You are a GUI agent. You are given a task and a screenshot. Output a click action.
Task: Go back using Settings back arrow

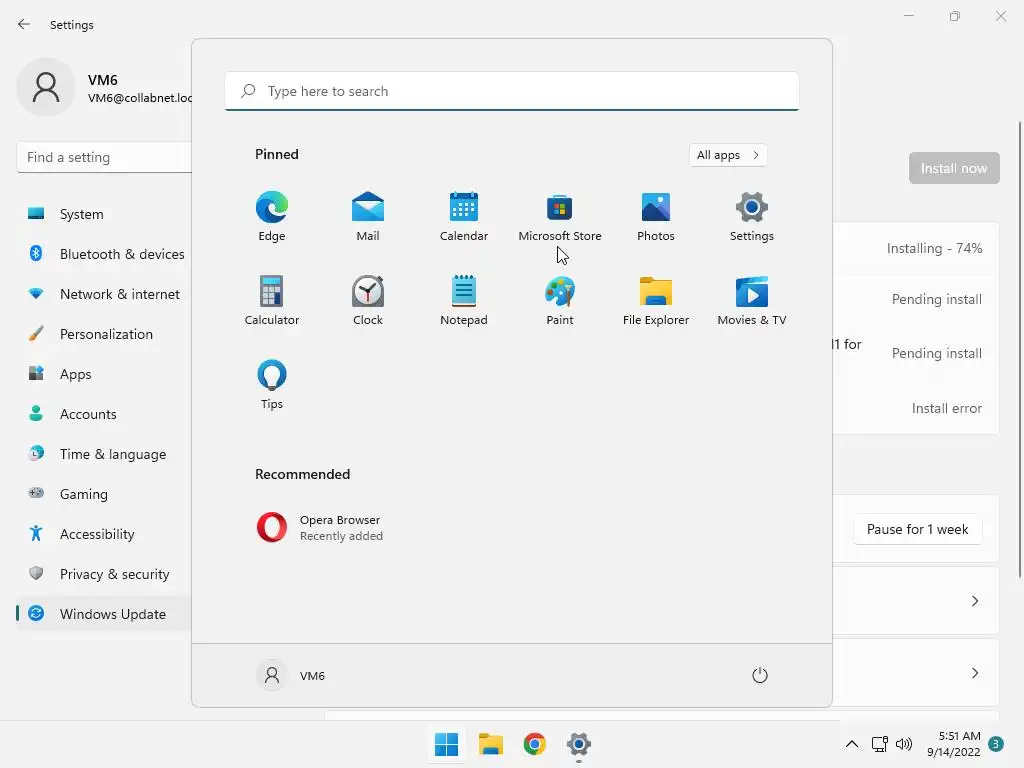coord(24,24)
